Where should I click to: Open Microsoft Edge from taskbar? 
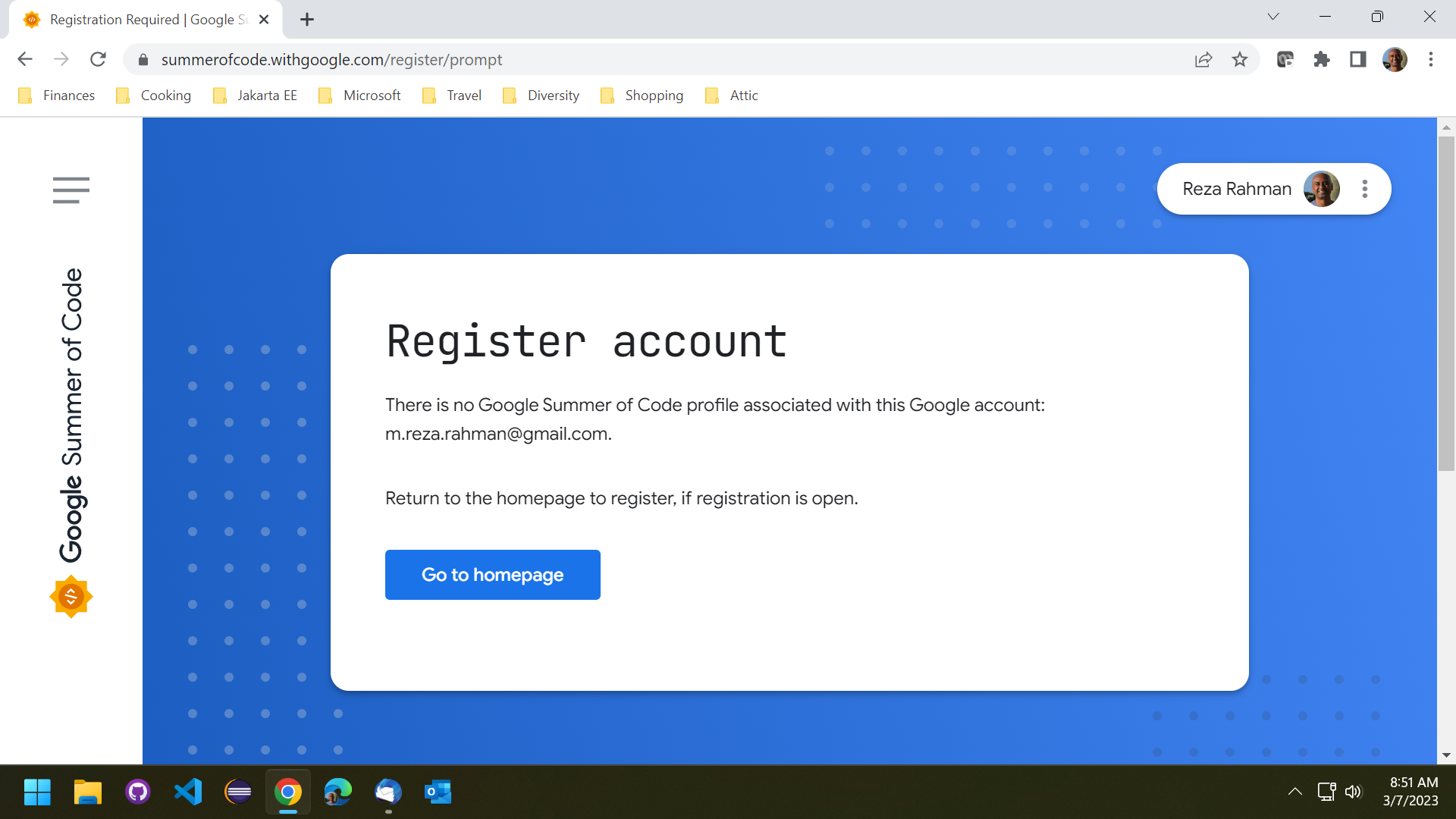click(x=338, y=792)
